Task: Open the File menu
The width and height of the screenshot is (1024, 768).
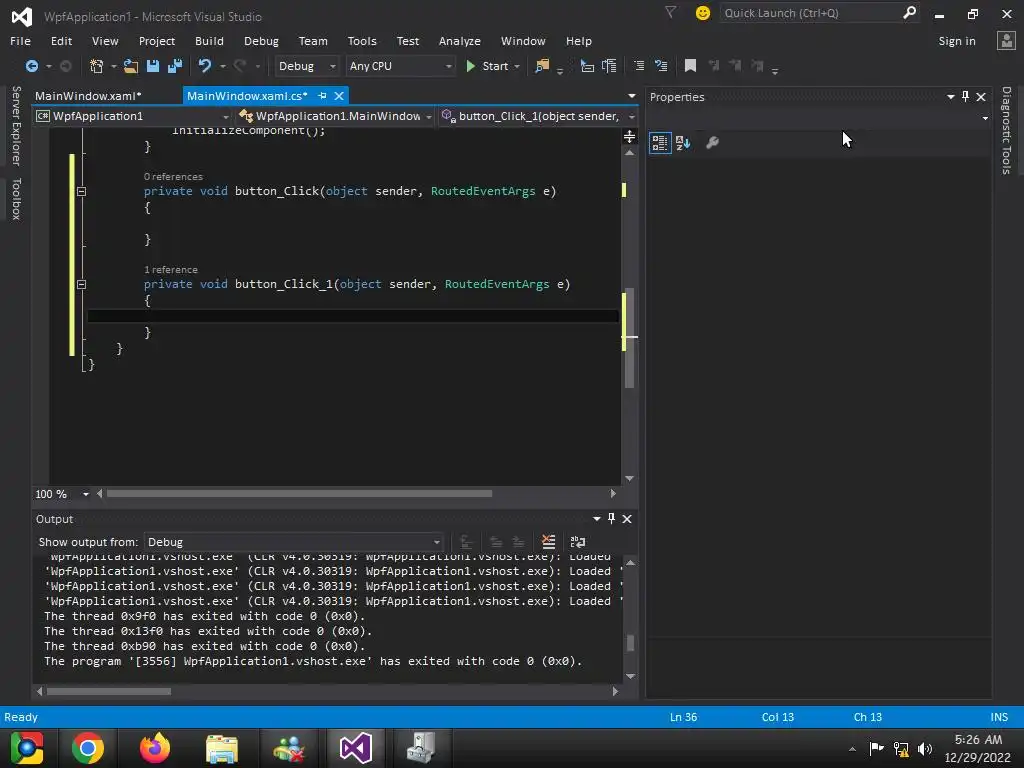Action: (20, 41)
